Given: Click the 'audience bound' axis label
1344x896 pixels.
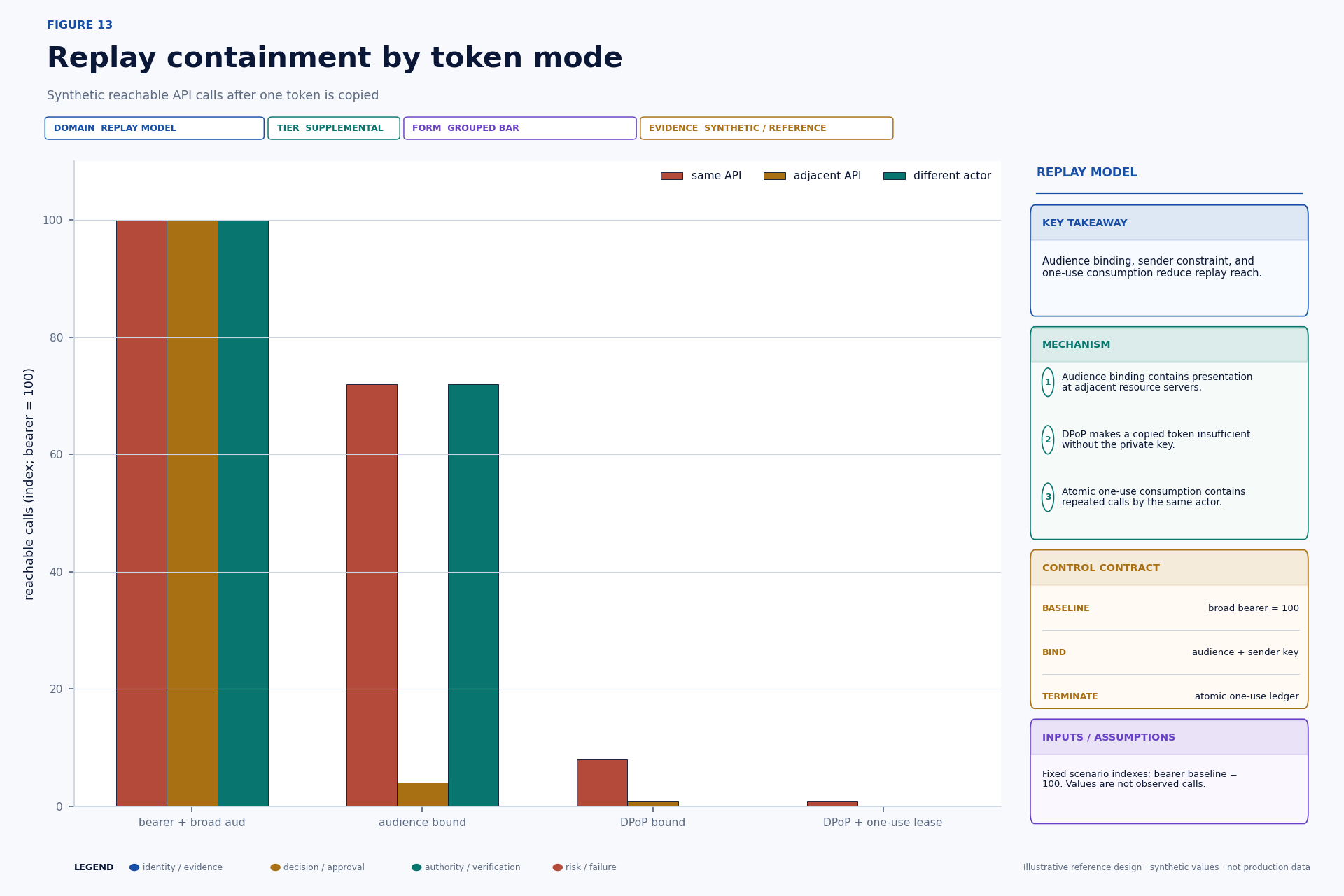Looking at the screenshot, I should coord(422,822).
